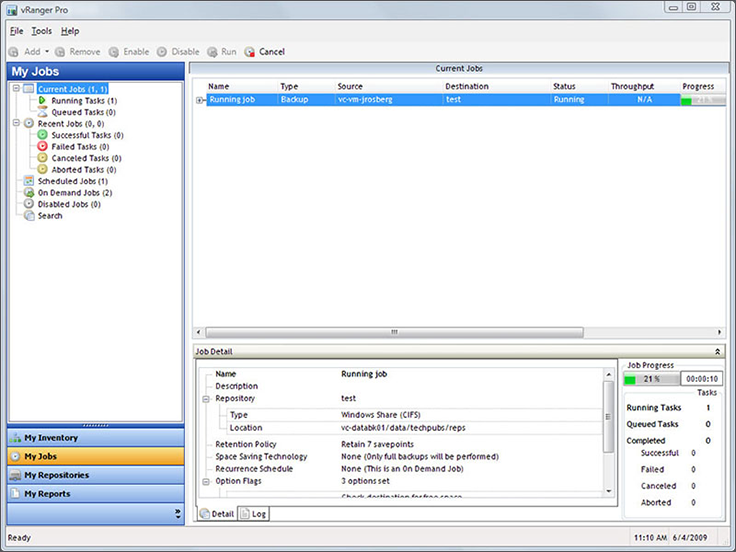The height and width of the screenshot is (552, 736).
Task: Sort by the Destination column header
Action: pyautogui.click(x=467, y=86)
